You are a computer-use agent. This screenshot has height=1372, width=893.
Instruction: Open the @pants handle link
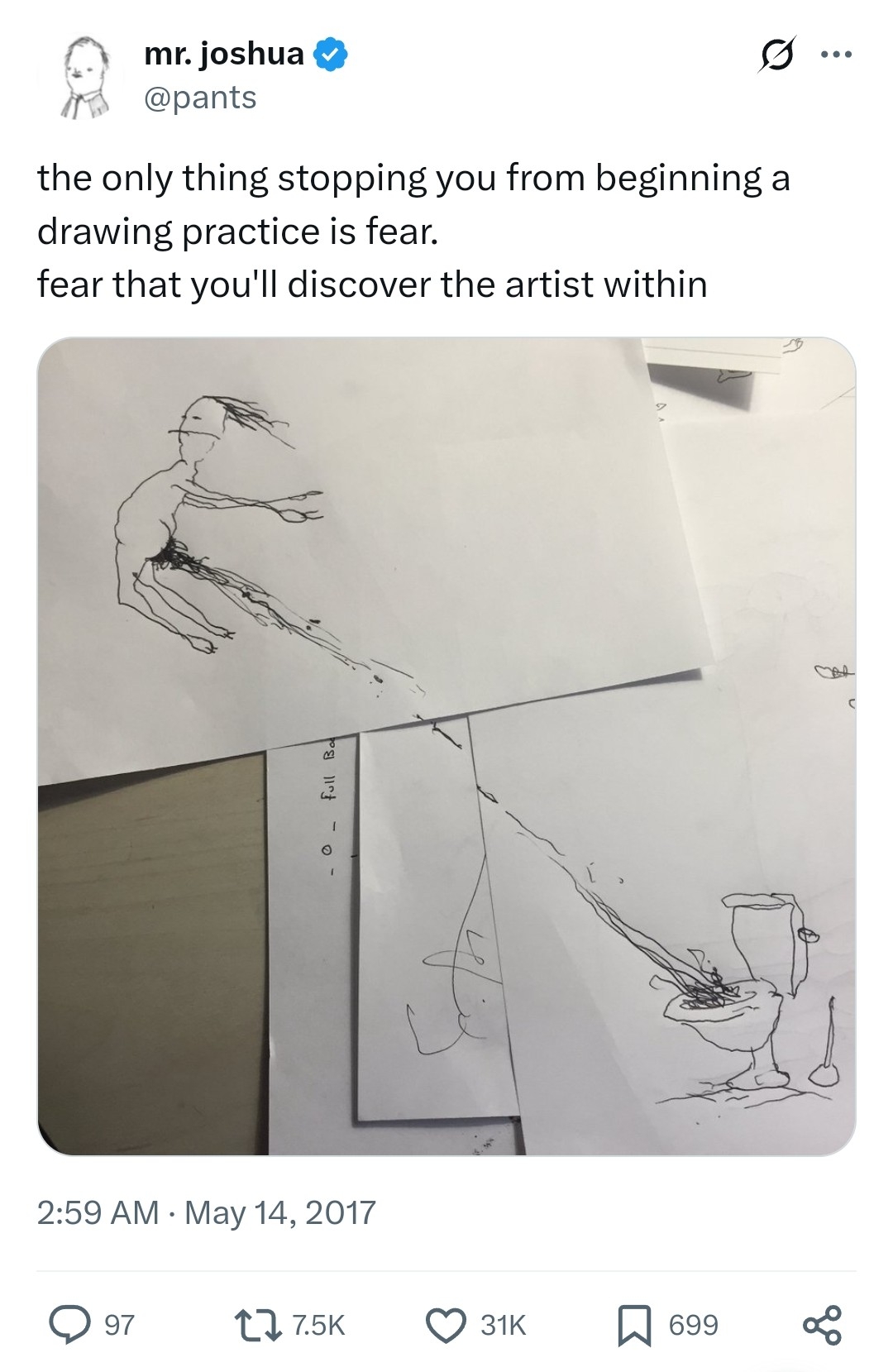coord(201,98)
